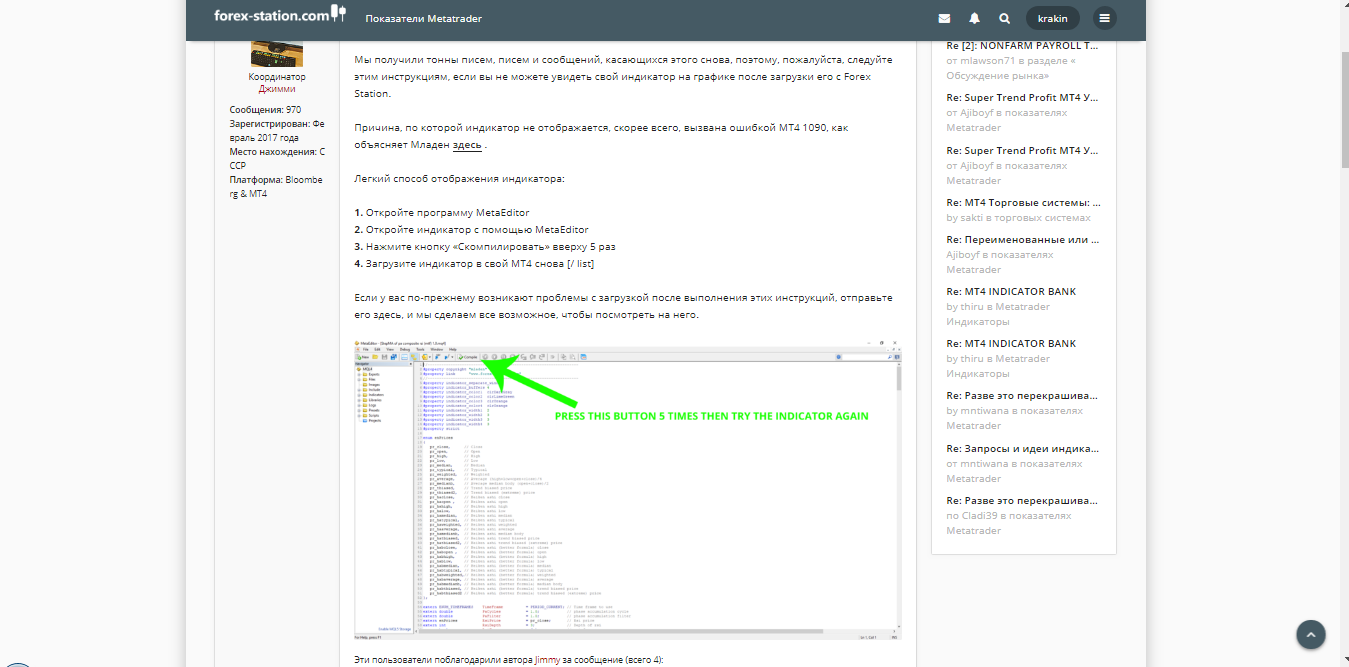This screenshot has height=667, width=1349.
Task: View Cladi39's profile
Action: click(x=982, y=516)
